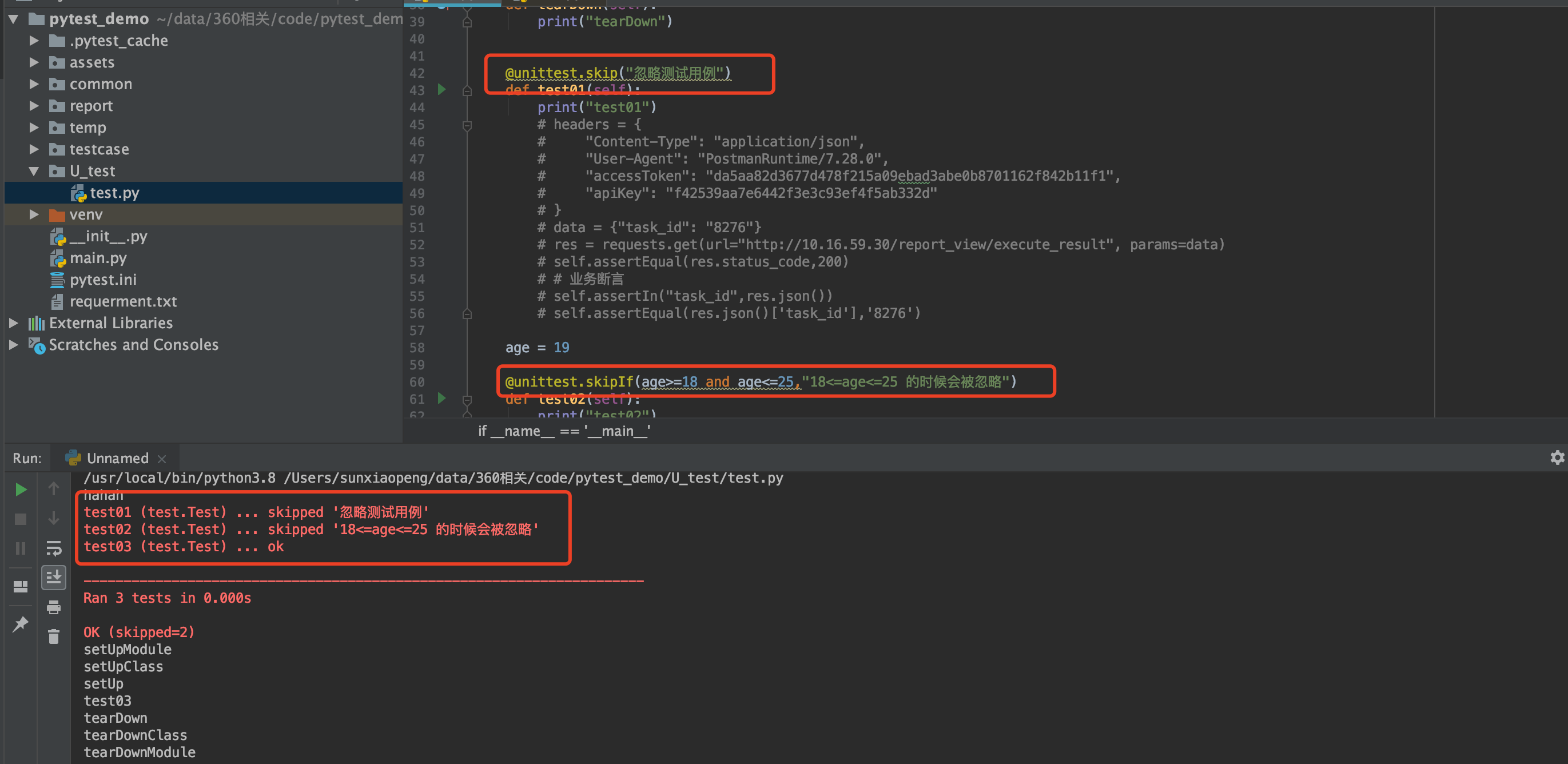Open Run panel settings gear

pyautogui.click(x=1557, y=458)
